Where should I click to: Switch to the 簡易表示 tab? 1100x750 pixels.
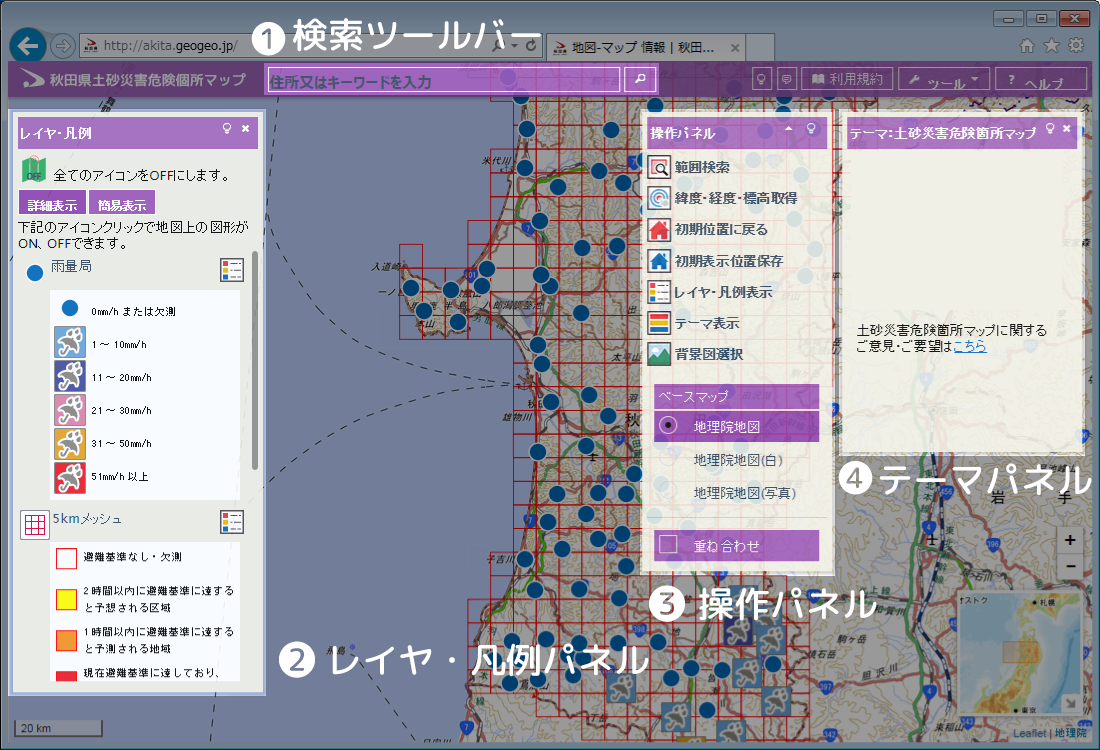[122, 203]
